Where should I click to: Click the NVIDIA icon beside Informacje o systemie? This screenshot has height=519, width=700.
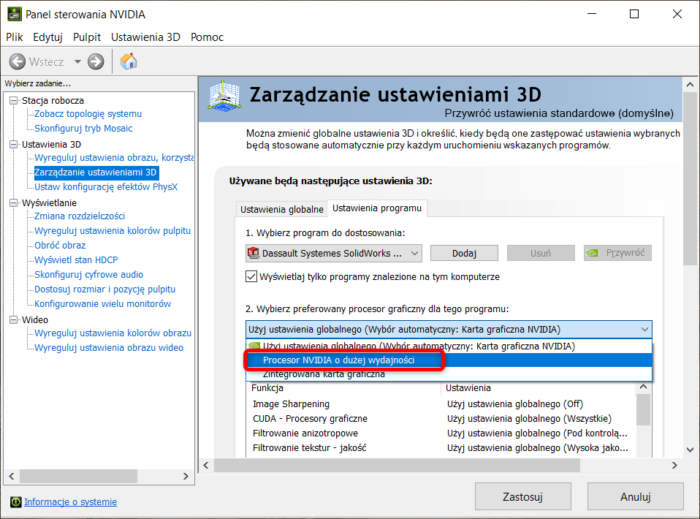tap(16, 502)
